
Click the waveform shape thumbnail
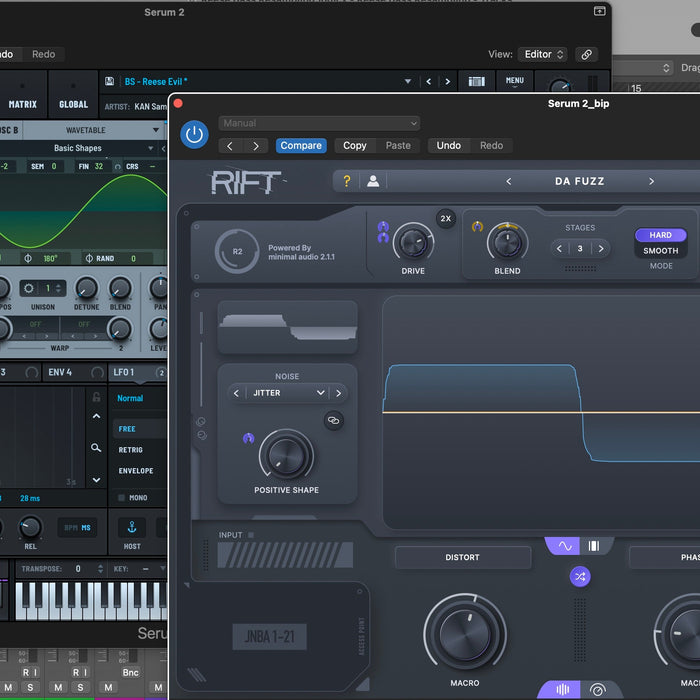[288, 327]
